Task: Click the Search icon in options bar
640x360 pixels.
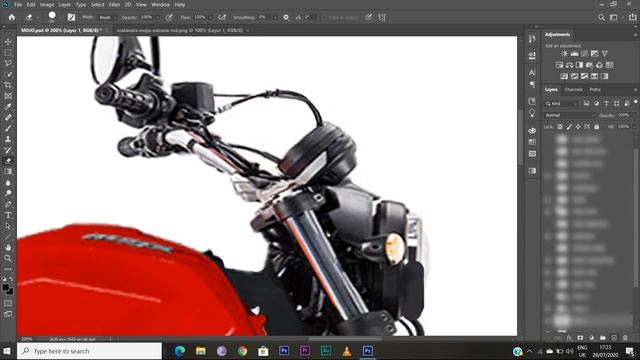Action: pos(601,17)
